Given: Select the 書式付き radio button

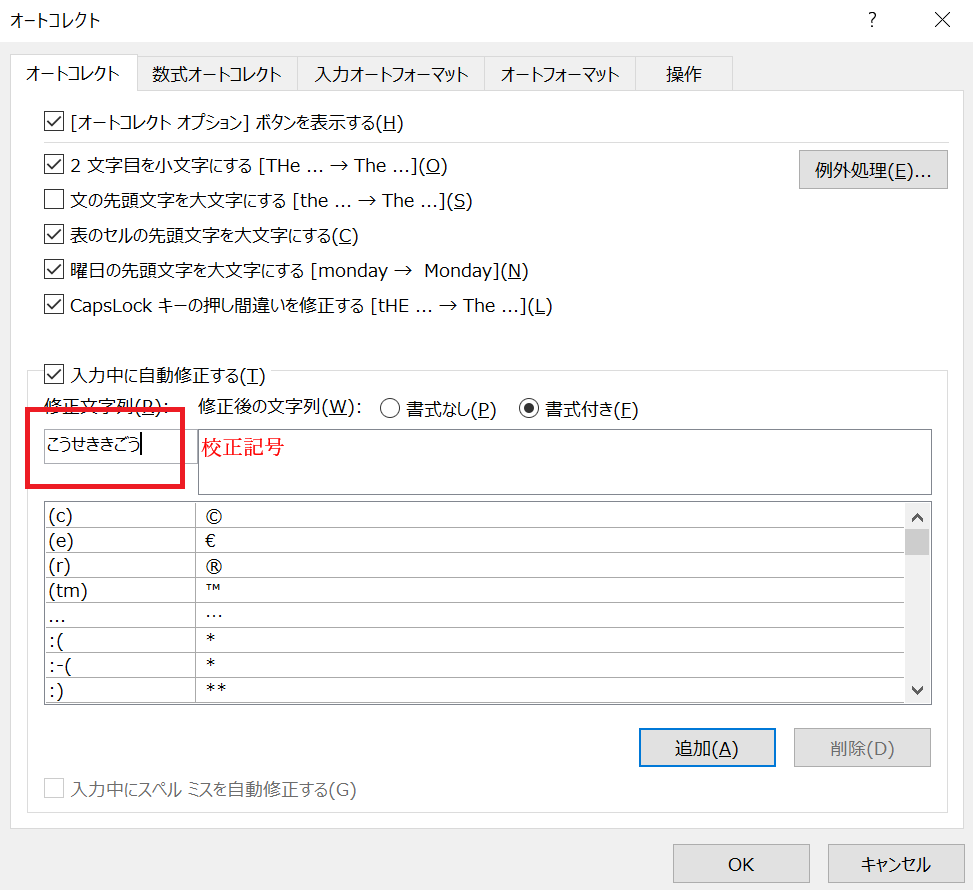Looking at the screenshot, I should [529, 409].
